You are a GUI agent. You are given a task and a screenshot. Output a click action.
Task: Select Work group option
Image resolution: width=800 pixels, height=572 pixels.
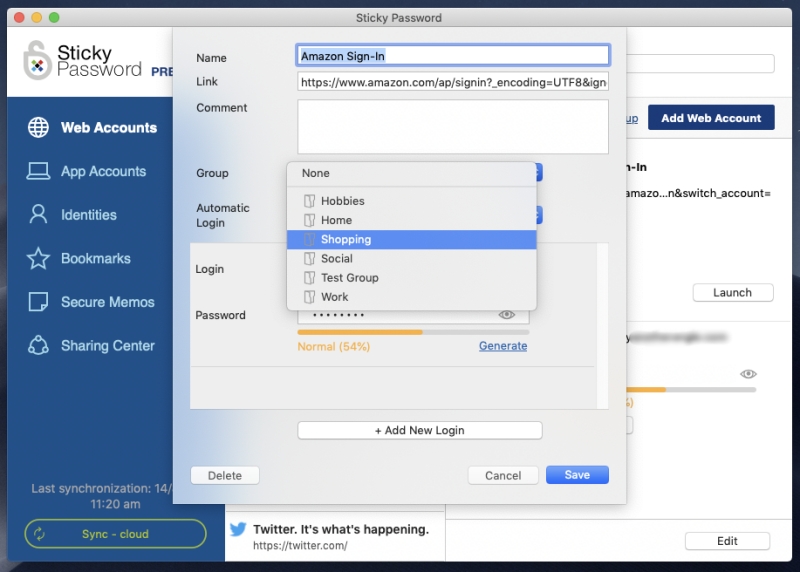(x=412, y=297)
